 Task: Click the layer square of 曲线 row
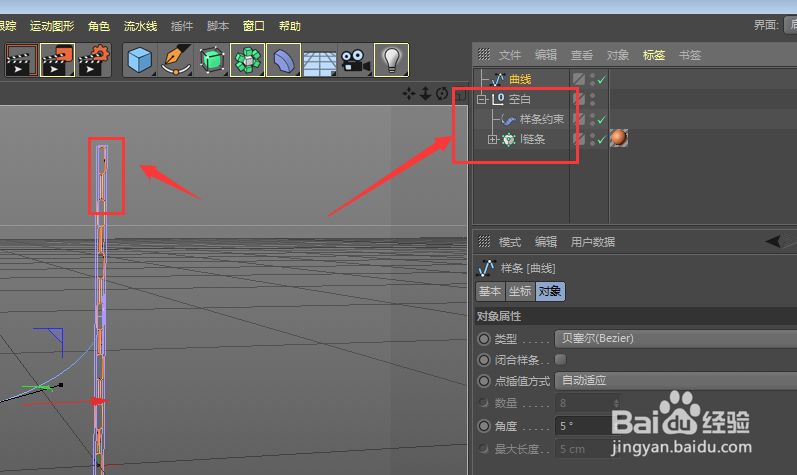coord(578,79)
